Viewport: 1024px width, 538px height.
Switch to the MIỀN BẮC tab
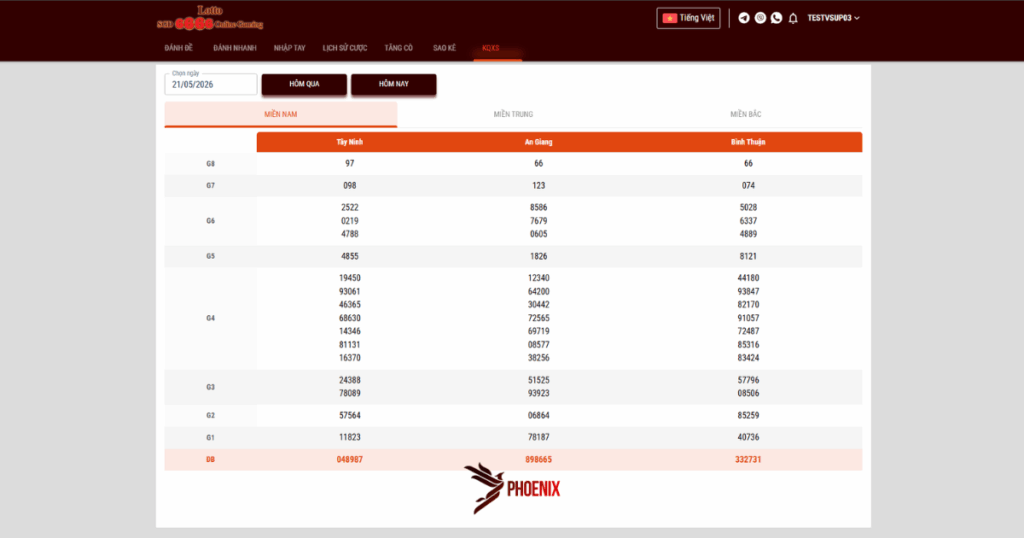point(746,114)
